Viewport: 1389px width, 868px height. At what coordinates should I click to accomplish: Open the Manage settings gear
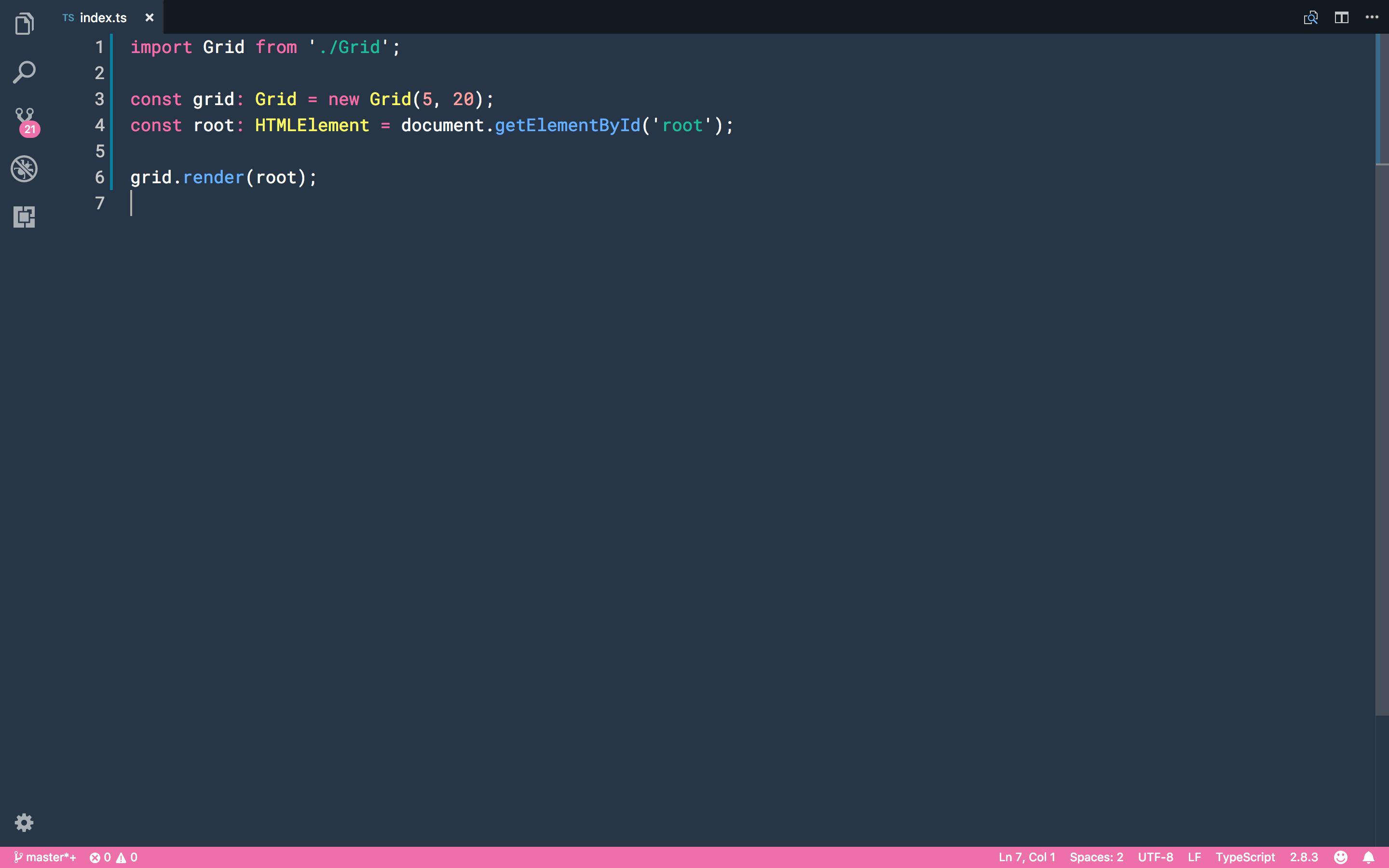click(x=24, y=823)
